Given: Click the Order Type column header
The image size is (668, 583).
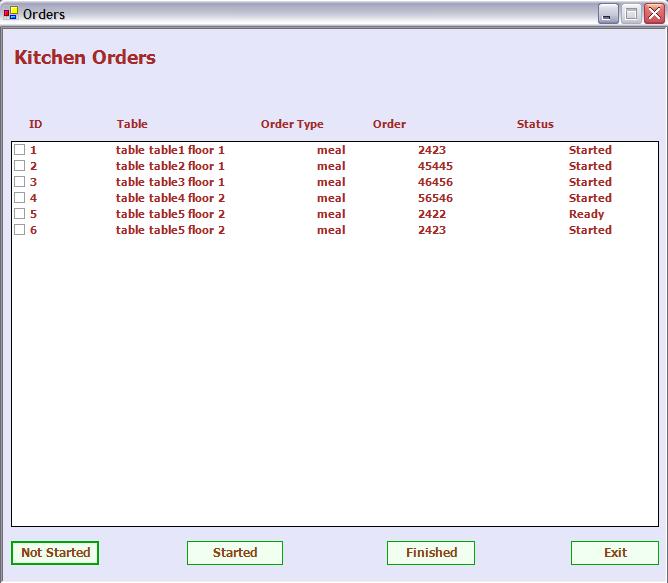Looking at the screenshot, I should click(x=292, y=124).
